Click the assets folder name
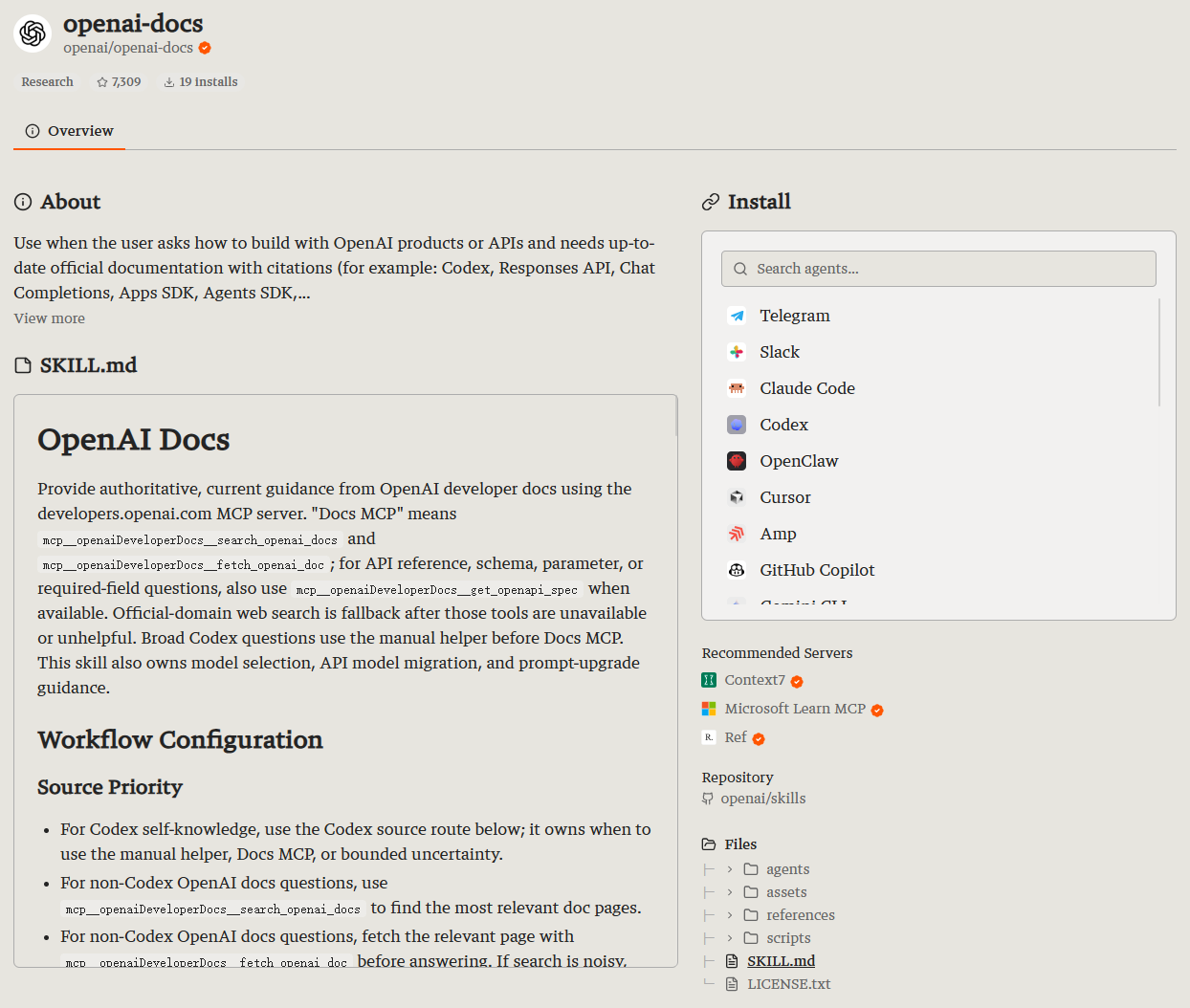Viewport: 1190px width, 1008px height. pyautogui.click(x=786, y=892)
